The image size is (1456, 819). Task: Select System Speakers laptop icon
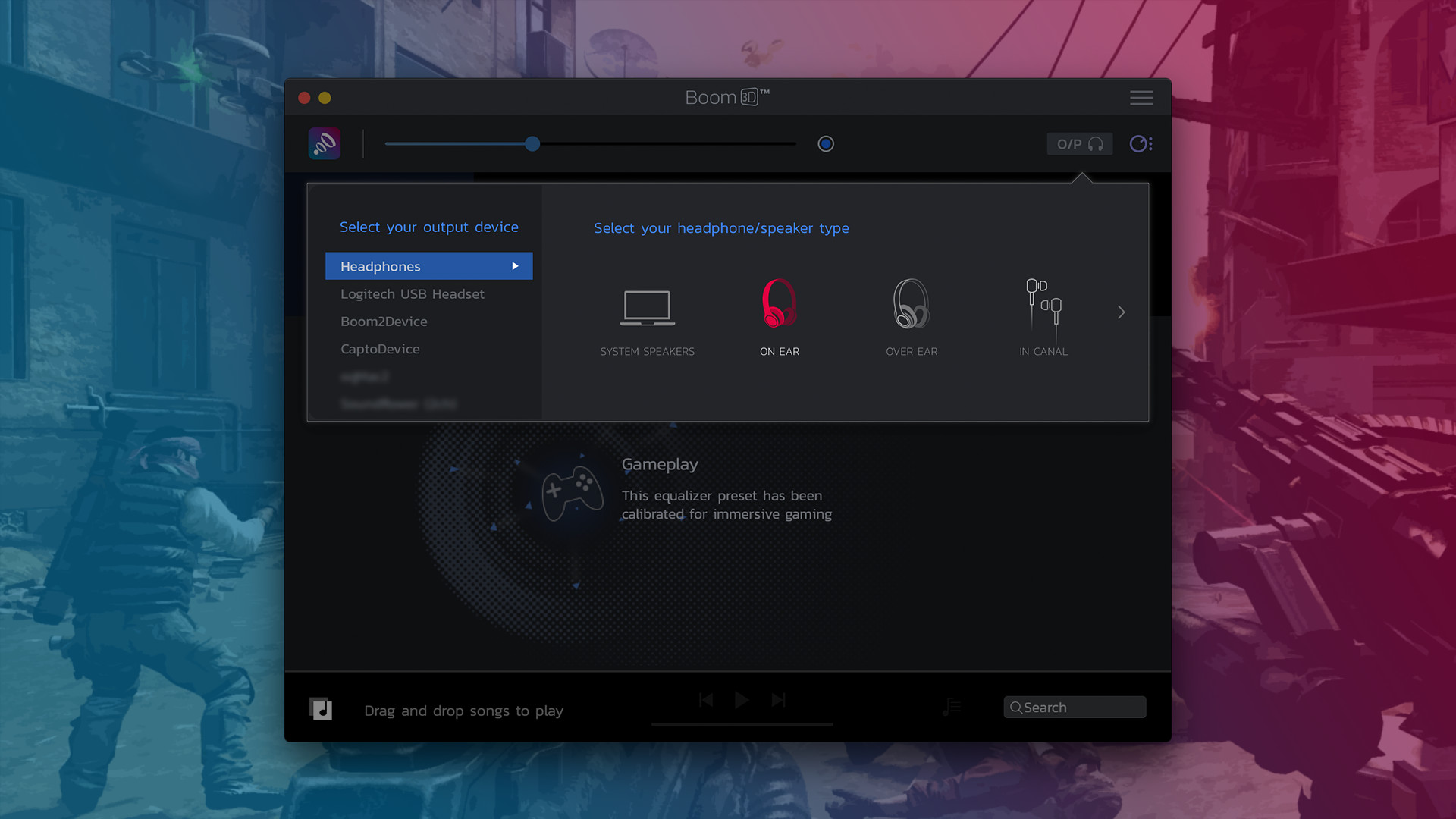[x=647, y=307]
